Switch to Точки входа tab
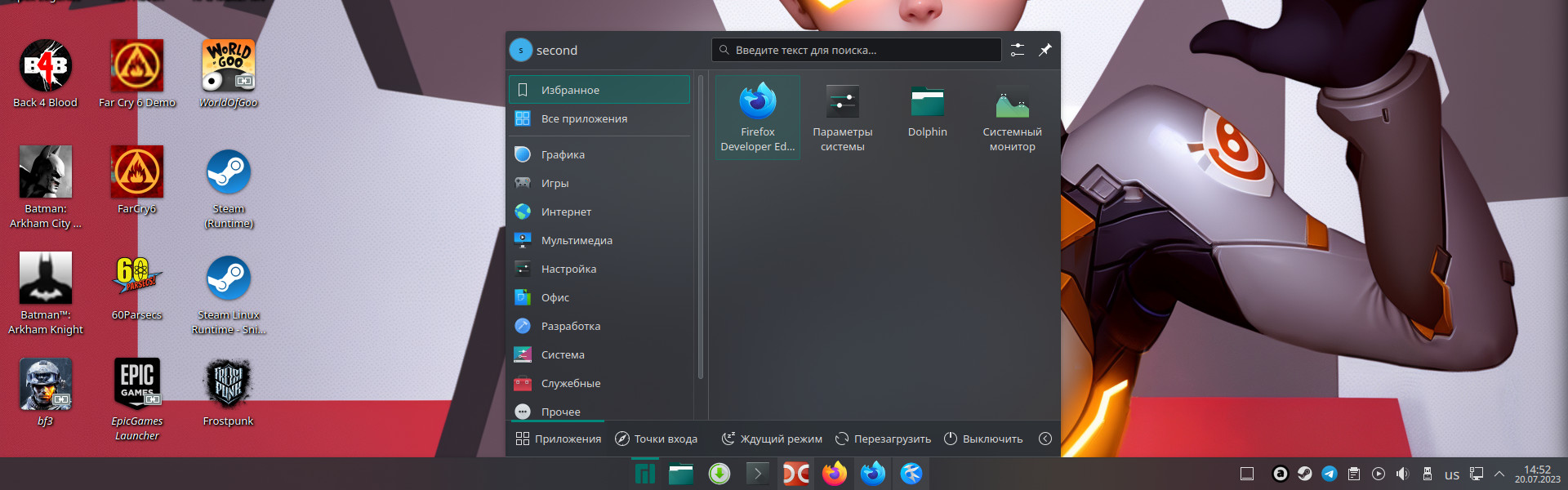 656,439
